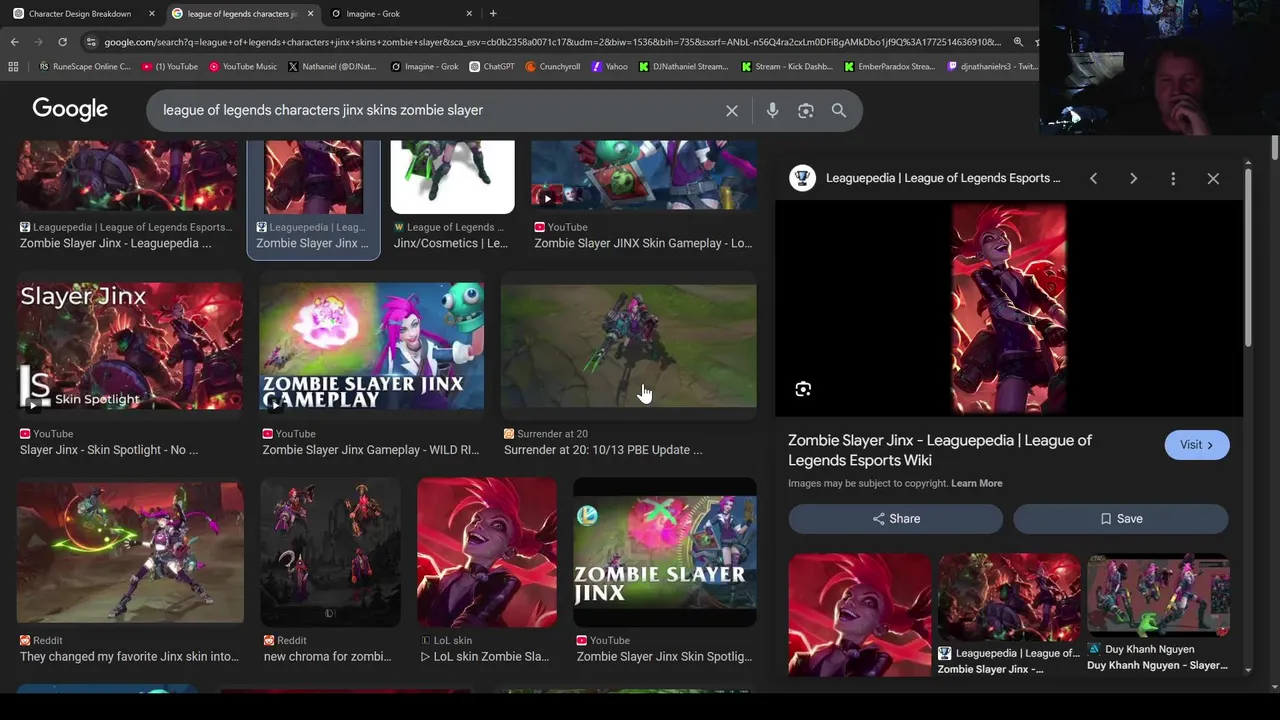Open Zombie Slayer Jinx Gameplay Wild Rift thumbnail

371,346
